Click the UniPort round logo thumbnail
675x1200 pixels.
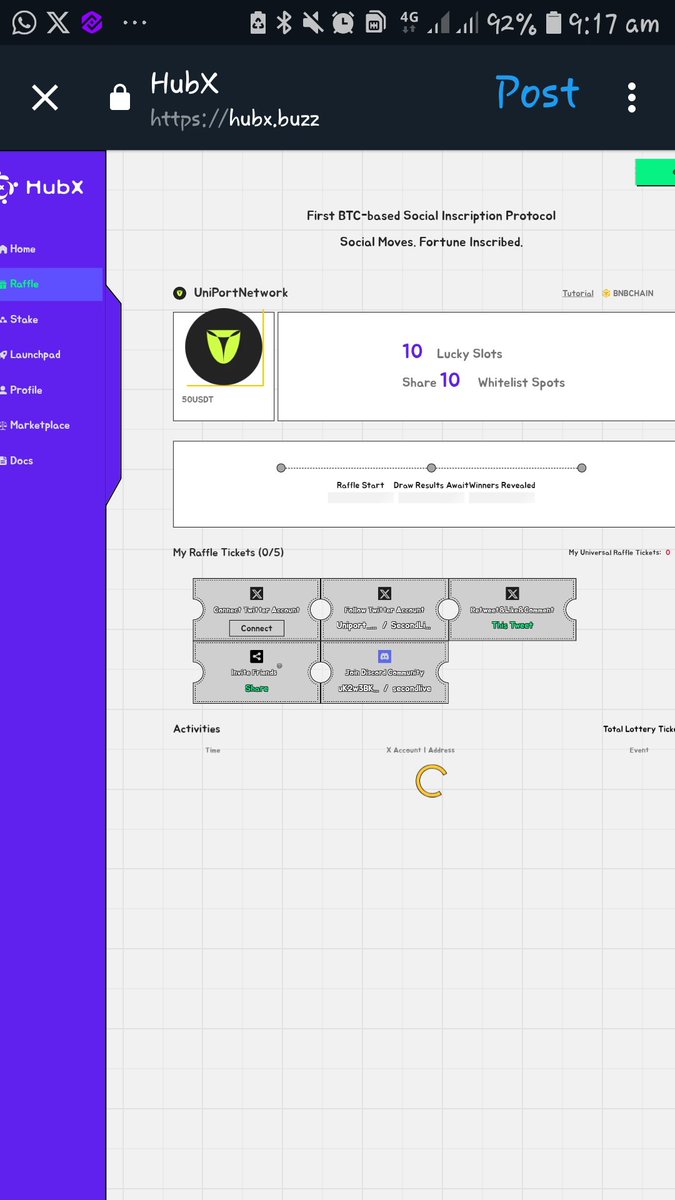click(x=224, y=347)
